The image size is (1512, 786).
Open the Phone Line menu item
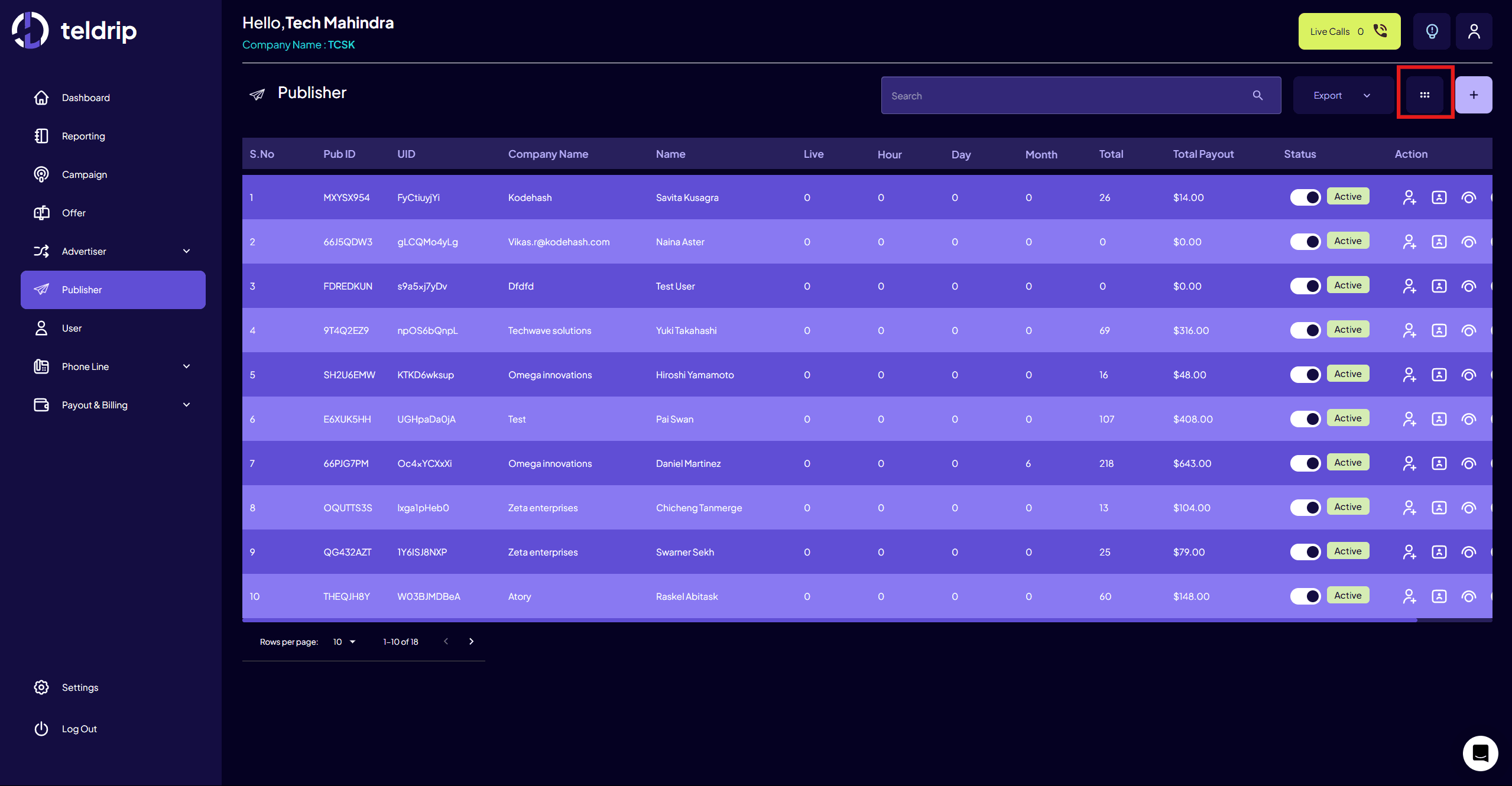click(x=85, y=366)
